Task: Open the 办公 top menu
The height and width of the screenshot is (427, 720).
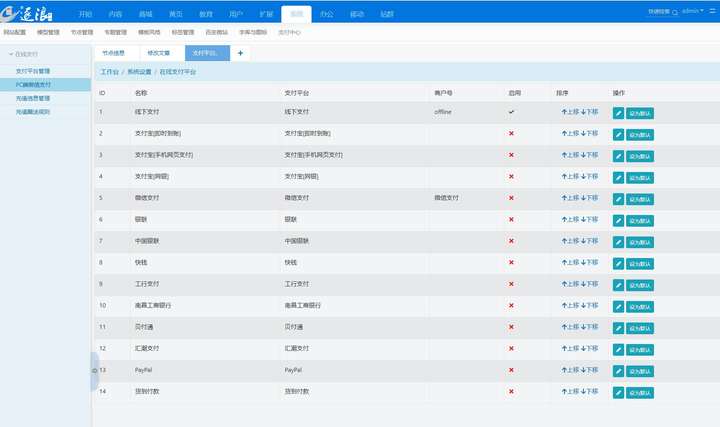Action: pyautogui.click(x=326, y=14)
